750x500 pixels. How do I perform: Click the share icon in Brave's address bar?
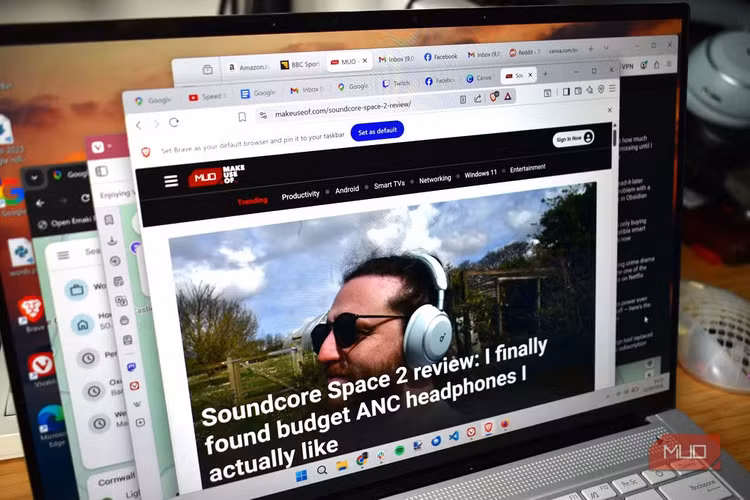coord(477,98)
